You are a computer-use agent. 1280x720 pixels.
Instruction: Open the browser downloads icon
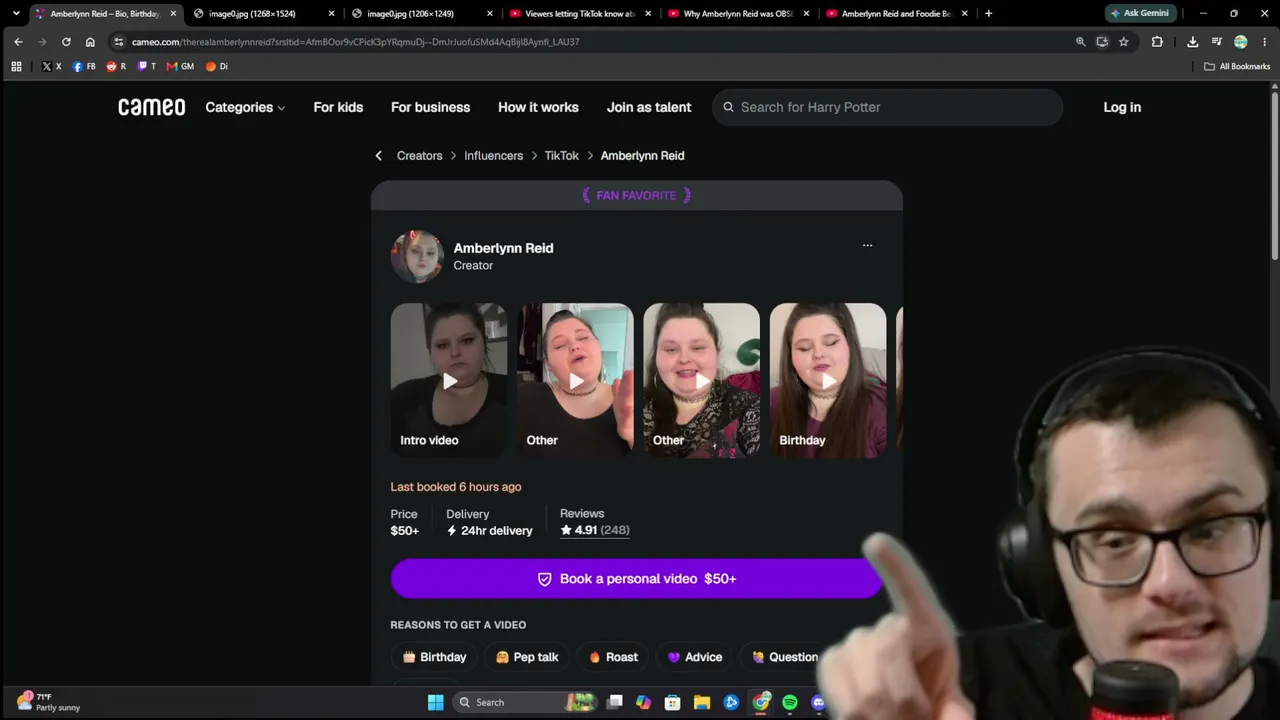tap(1192, 42)
